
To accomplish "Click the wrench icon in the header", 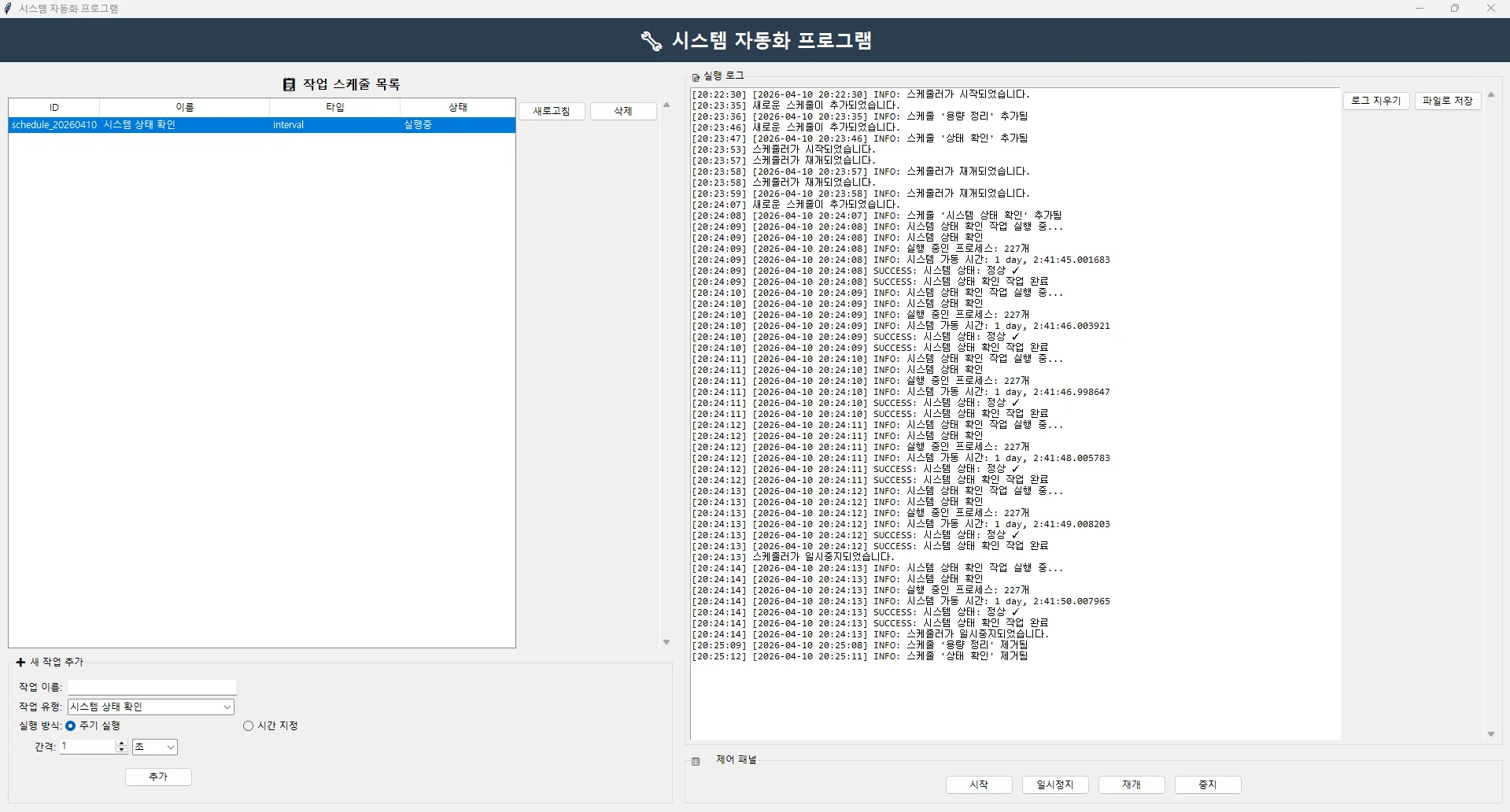I will 652,40.
